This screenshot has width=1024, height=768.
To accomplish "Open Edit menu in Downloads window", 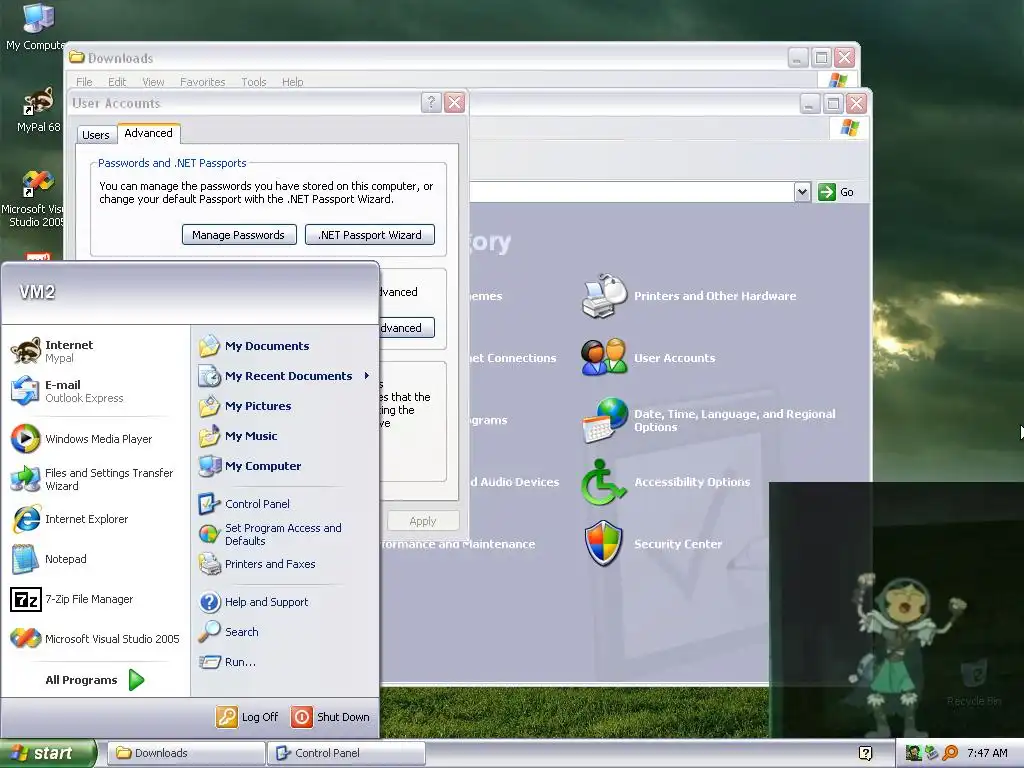I will click(117, 82).
